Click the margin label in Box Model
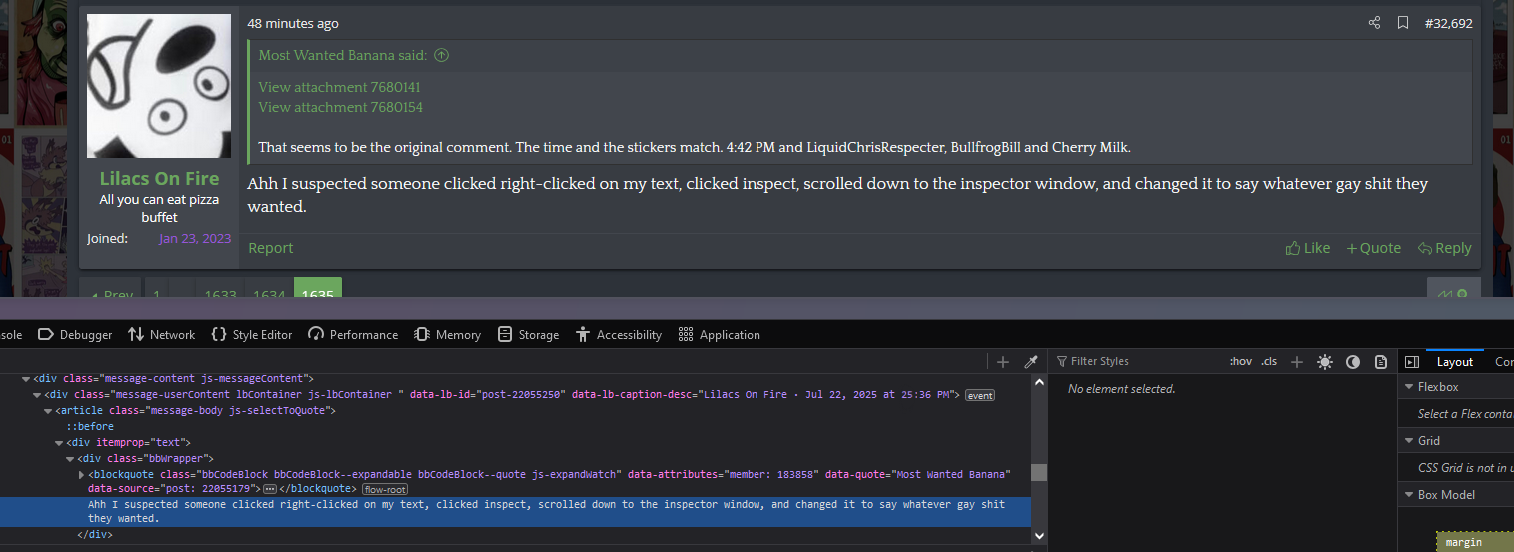The width and height of the screenshot is (1514, 552). click(x=1463, y=542)
